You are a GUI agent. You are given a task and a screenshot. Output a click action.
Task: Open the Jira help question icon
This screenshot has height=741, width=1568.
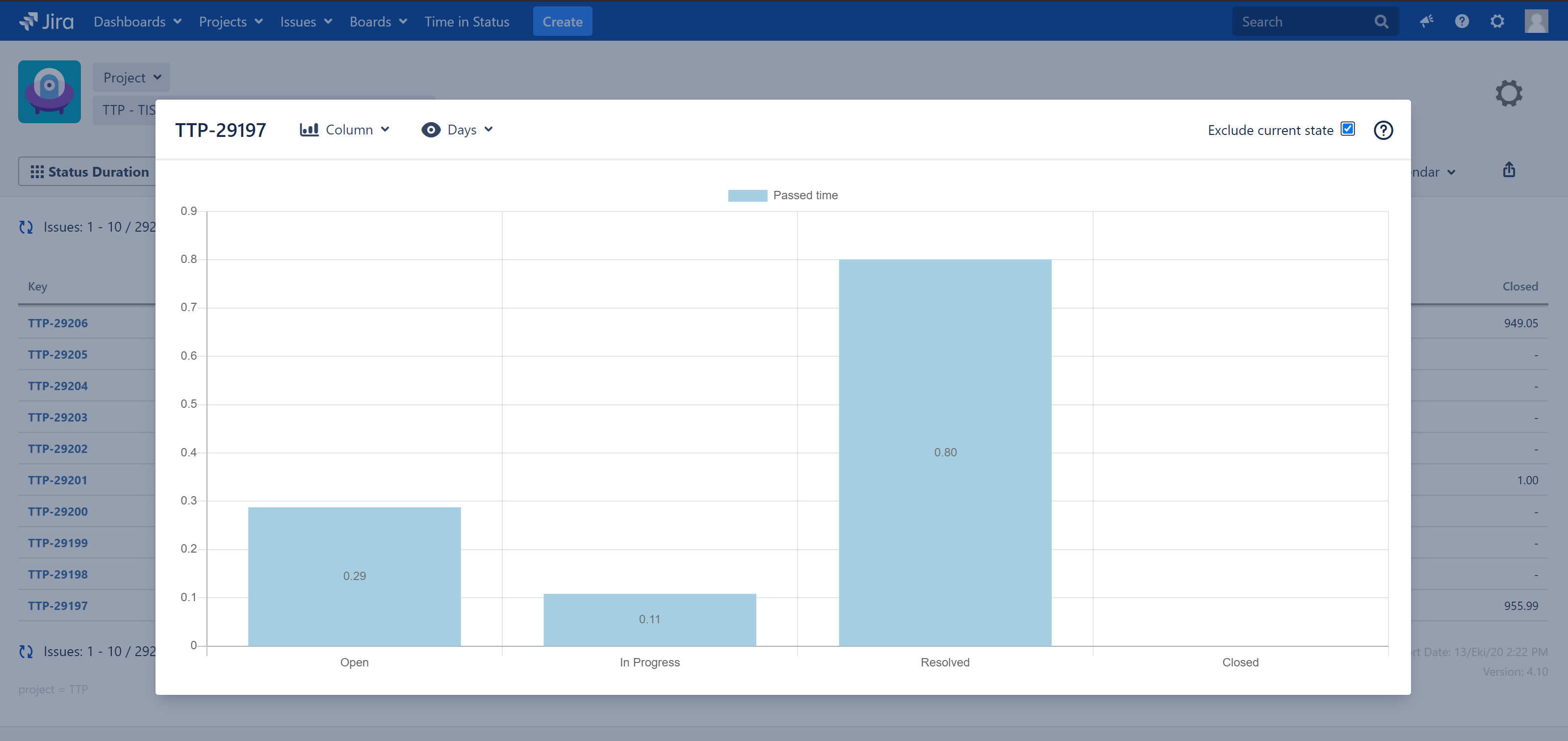[1462, 21]
